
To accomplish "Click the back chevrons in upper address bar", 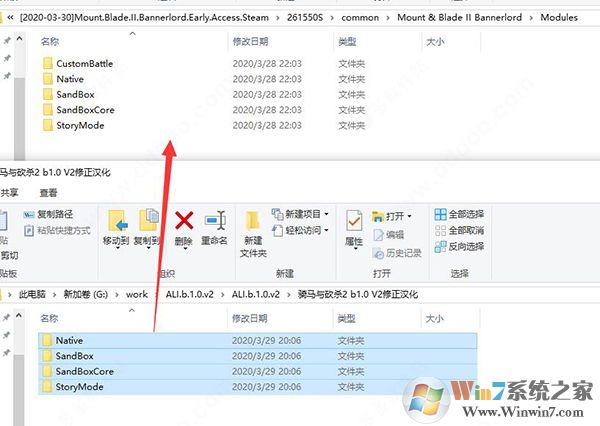I will [10, 18].
